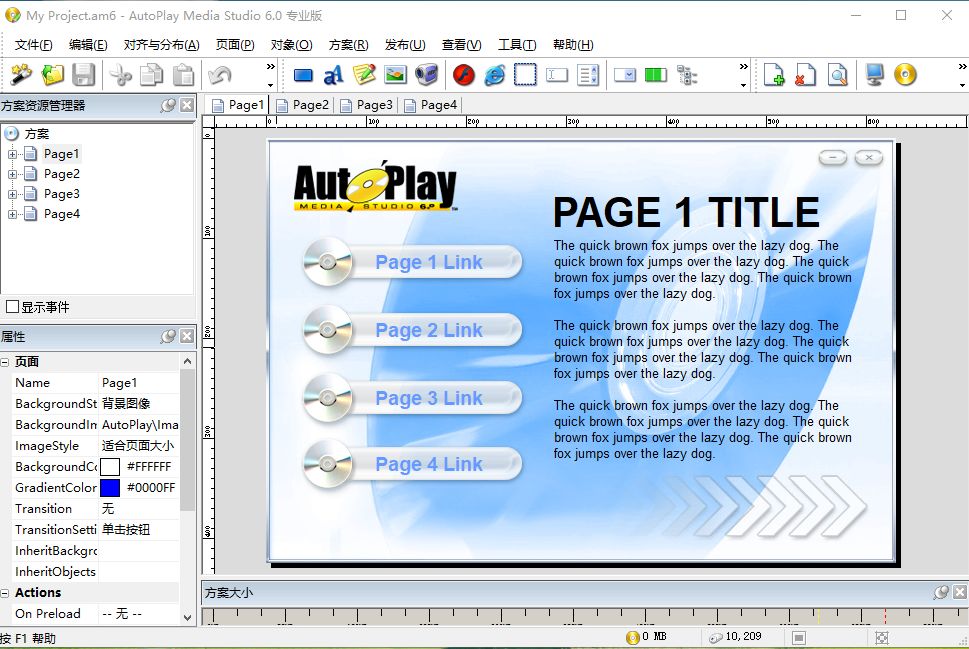Select Page3 in the project tree
The image size is (969, 649).
(61, 194)
